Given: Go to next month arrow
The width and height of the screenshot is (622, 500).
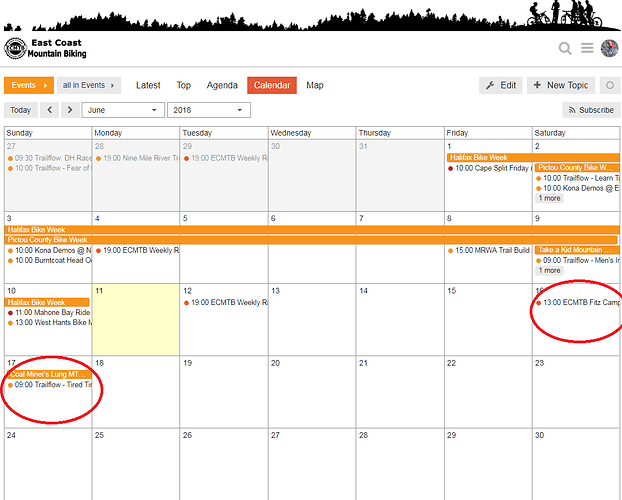Looking at the screenshot, I should coord(70,110).
